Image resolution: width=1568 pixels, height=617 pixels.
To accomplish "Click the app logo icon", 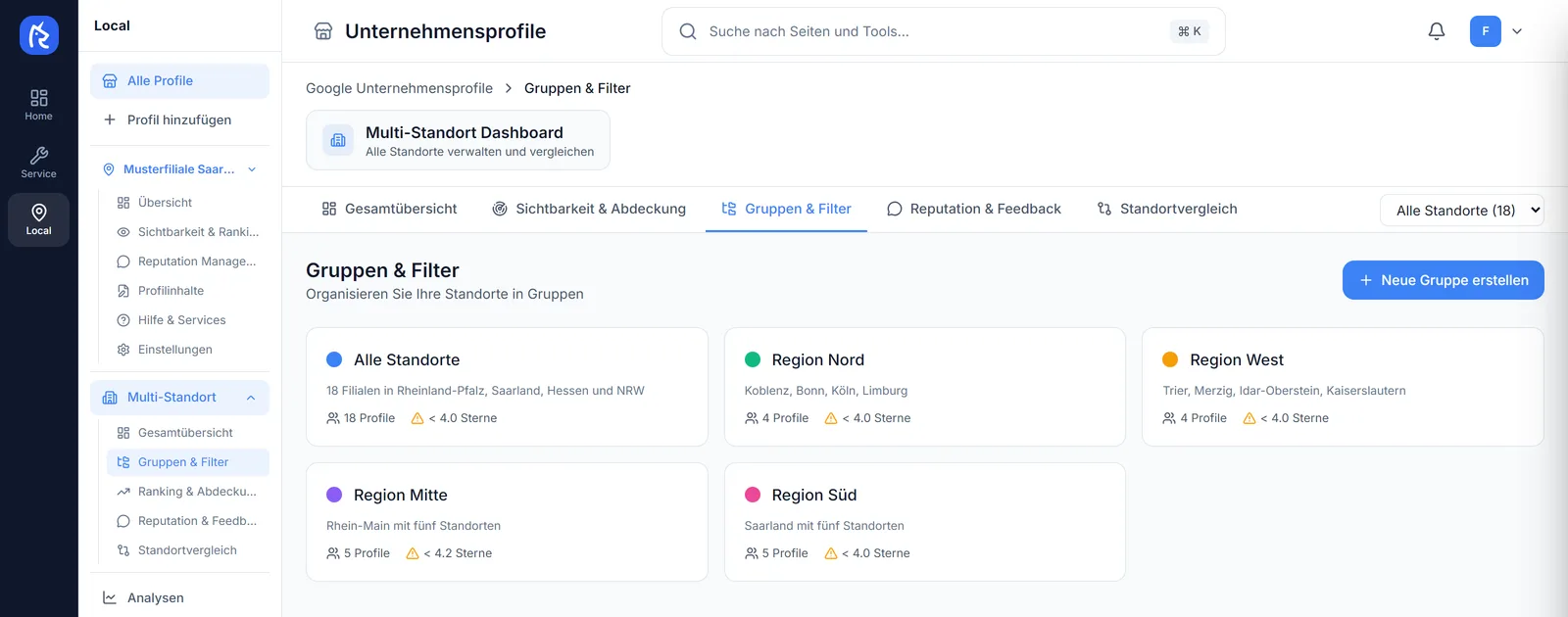I will pyautogui.click(x=39, y=35).
